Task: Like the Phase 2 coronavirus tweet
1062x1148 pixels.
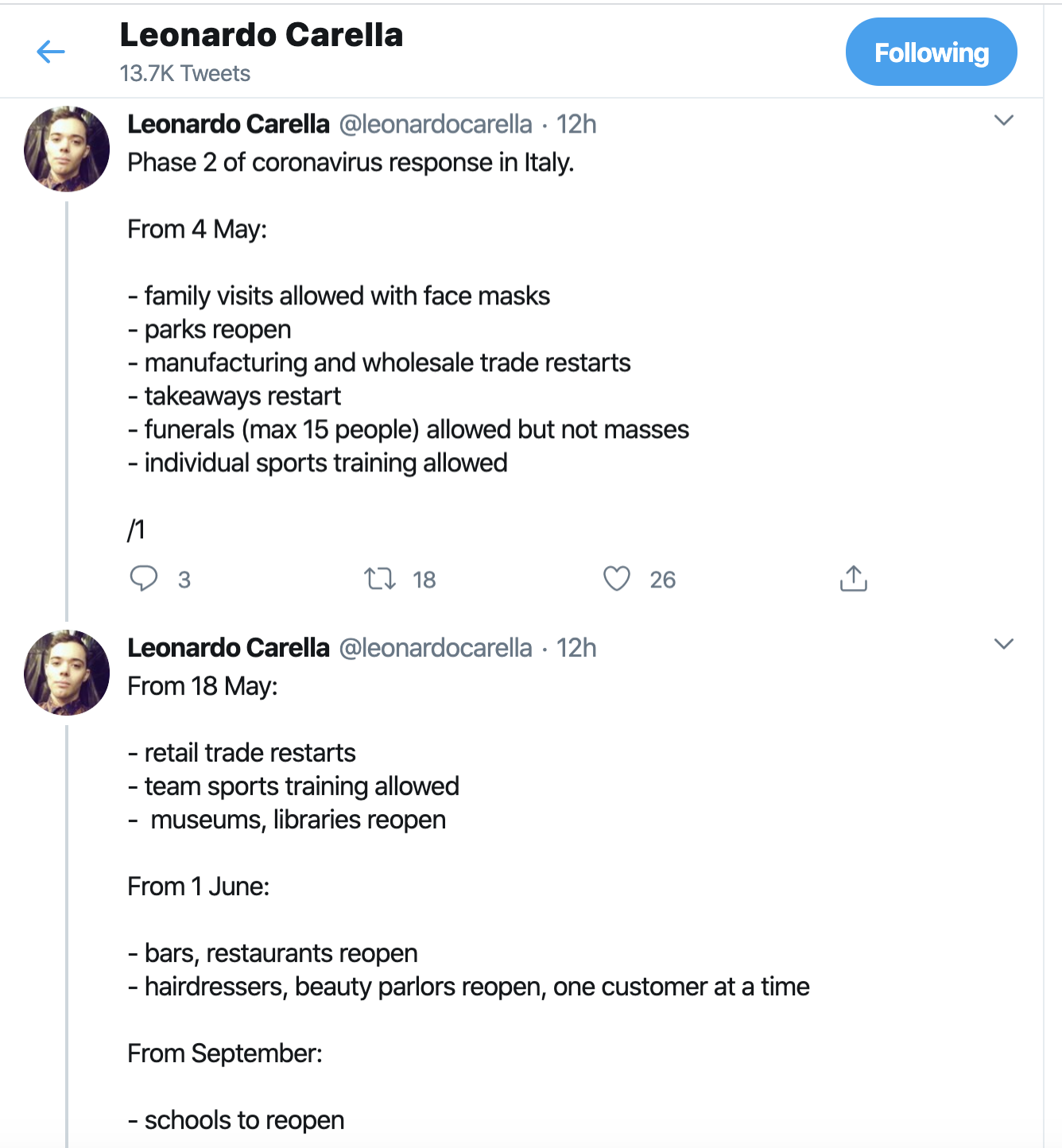Action: [x=617, y=579]
